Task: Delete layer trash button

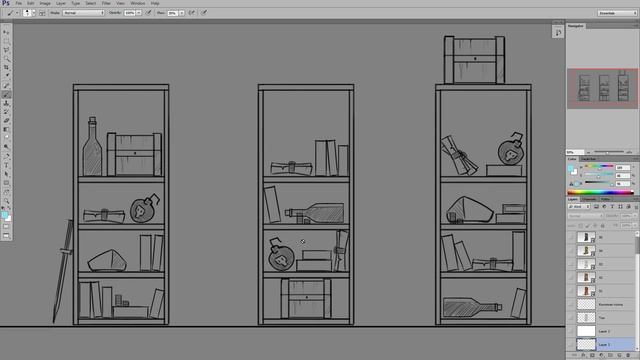Action: [628, 356]
